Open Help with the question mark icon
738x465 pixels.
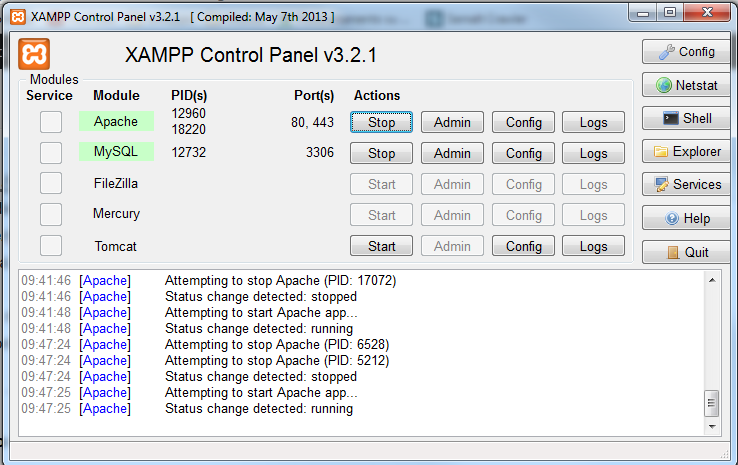point(686,218)
